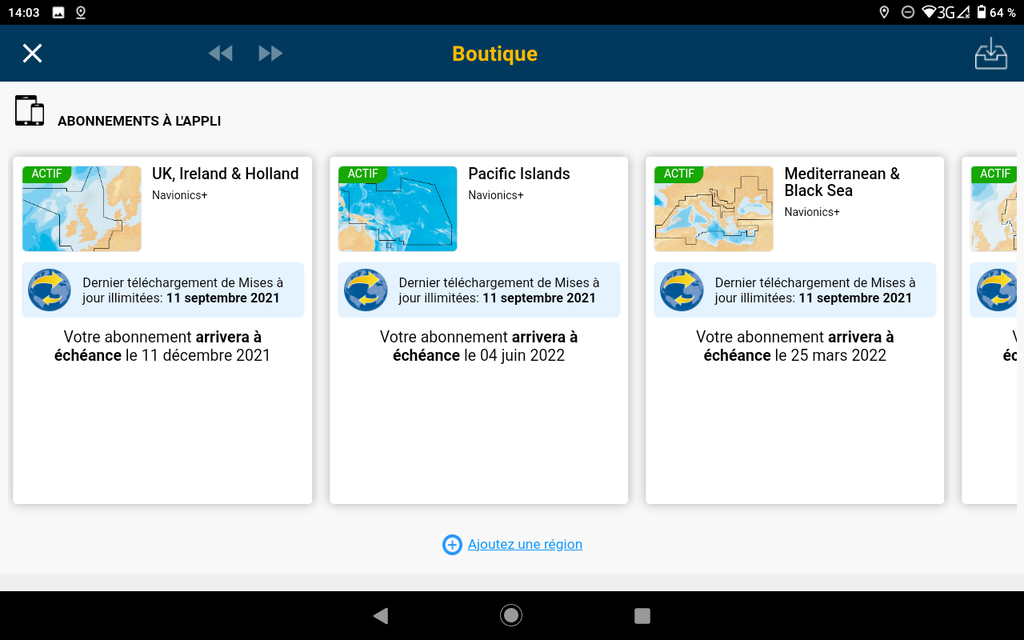Viewport: 1024px width, 640px height.
Task: Tap Navionics+ under Pacific Islands
Action: coord(496,195)
